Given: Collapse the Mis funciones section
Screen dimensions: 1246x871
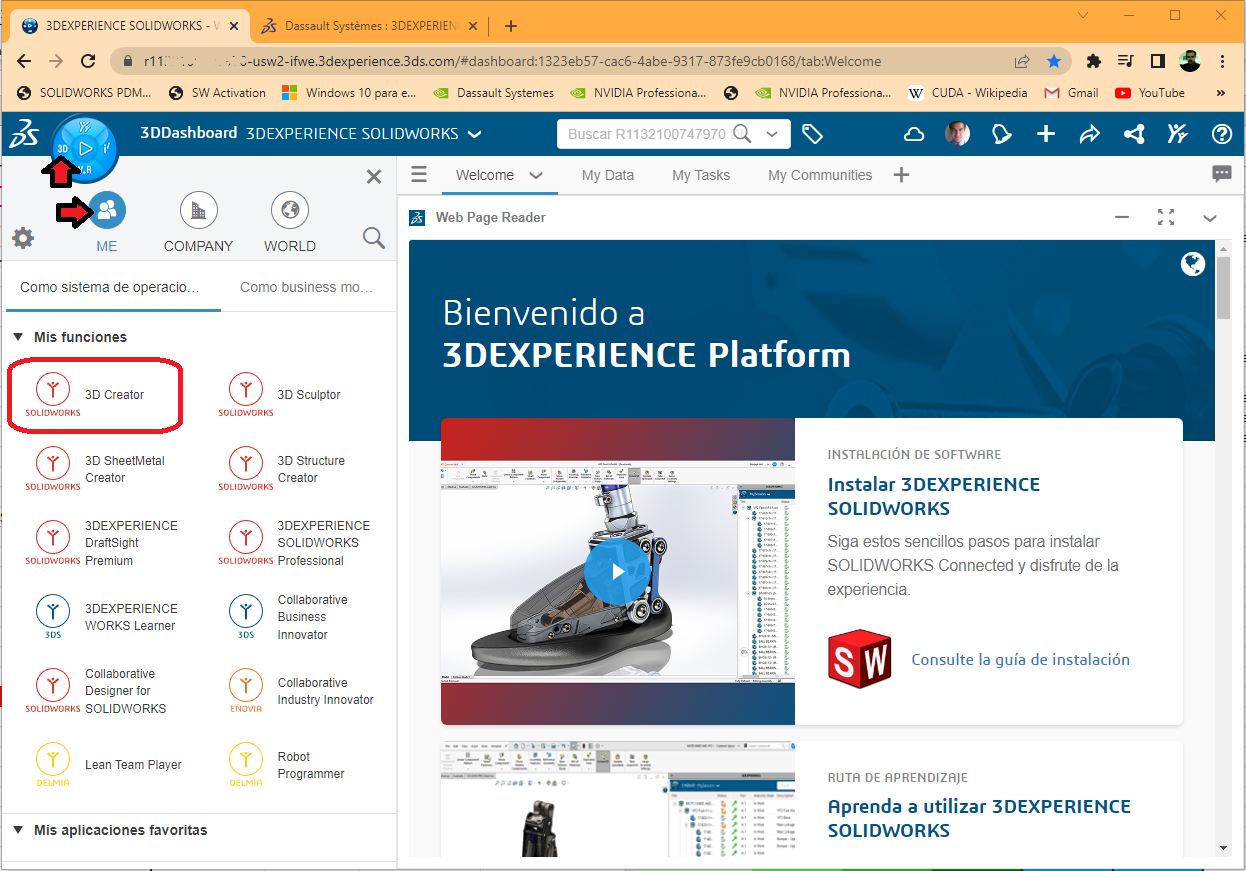Looking at the screenshot, I should coord(18,337).
